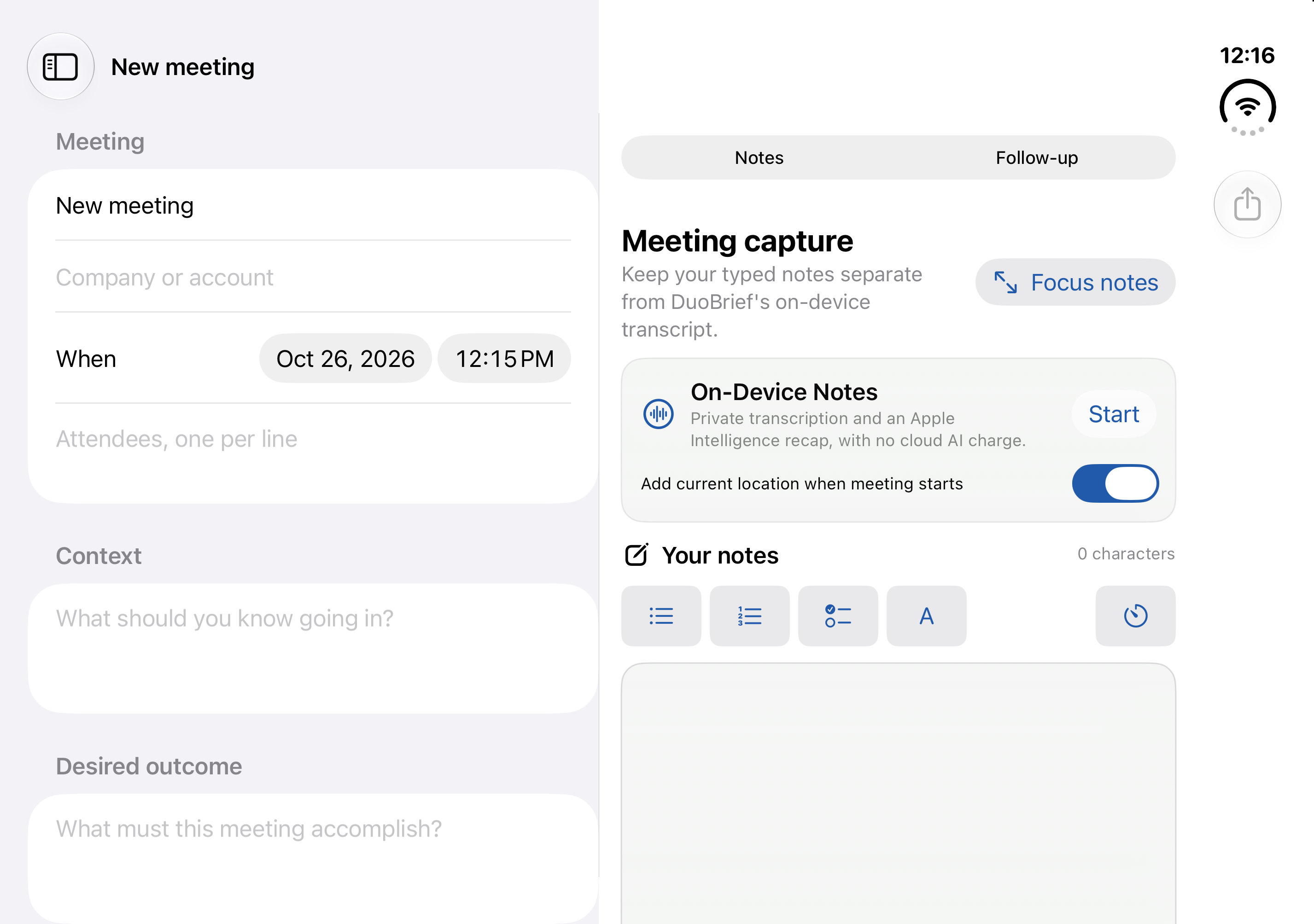Image resolution: width=1314 pixels, height=924 pixels.
Task: Switch to the Notes tab
Action: click(x=759, y=157)
